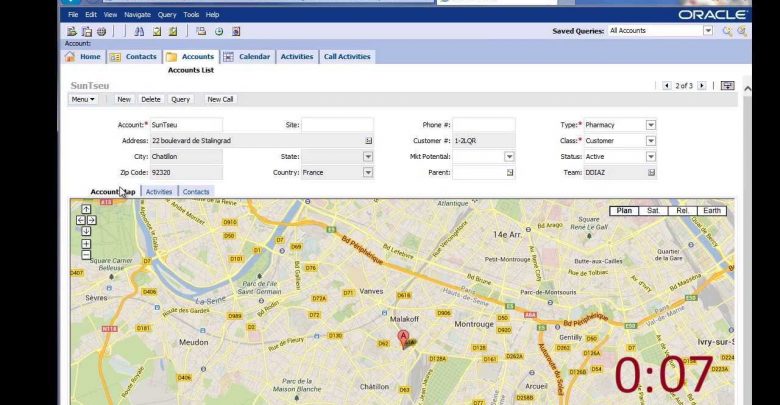The image size is (780, 405).
Task: Select the Account Map sub-tab
Action: click(x=113, y=192)
